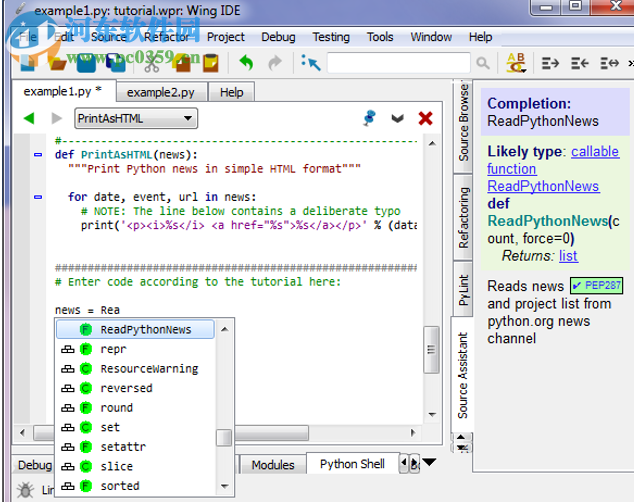This screenshot has width=634, height=502.
Task: Go back with the green left arrow
Action: point(29,118)
